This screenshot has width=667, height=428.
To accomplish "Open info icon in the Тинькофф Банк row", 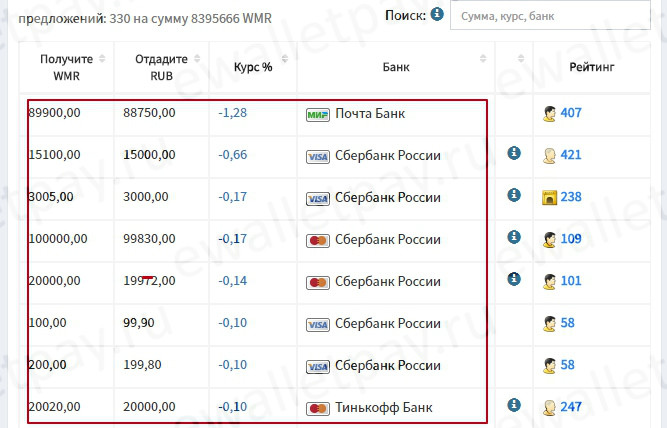I will click(514, 405).
